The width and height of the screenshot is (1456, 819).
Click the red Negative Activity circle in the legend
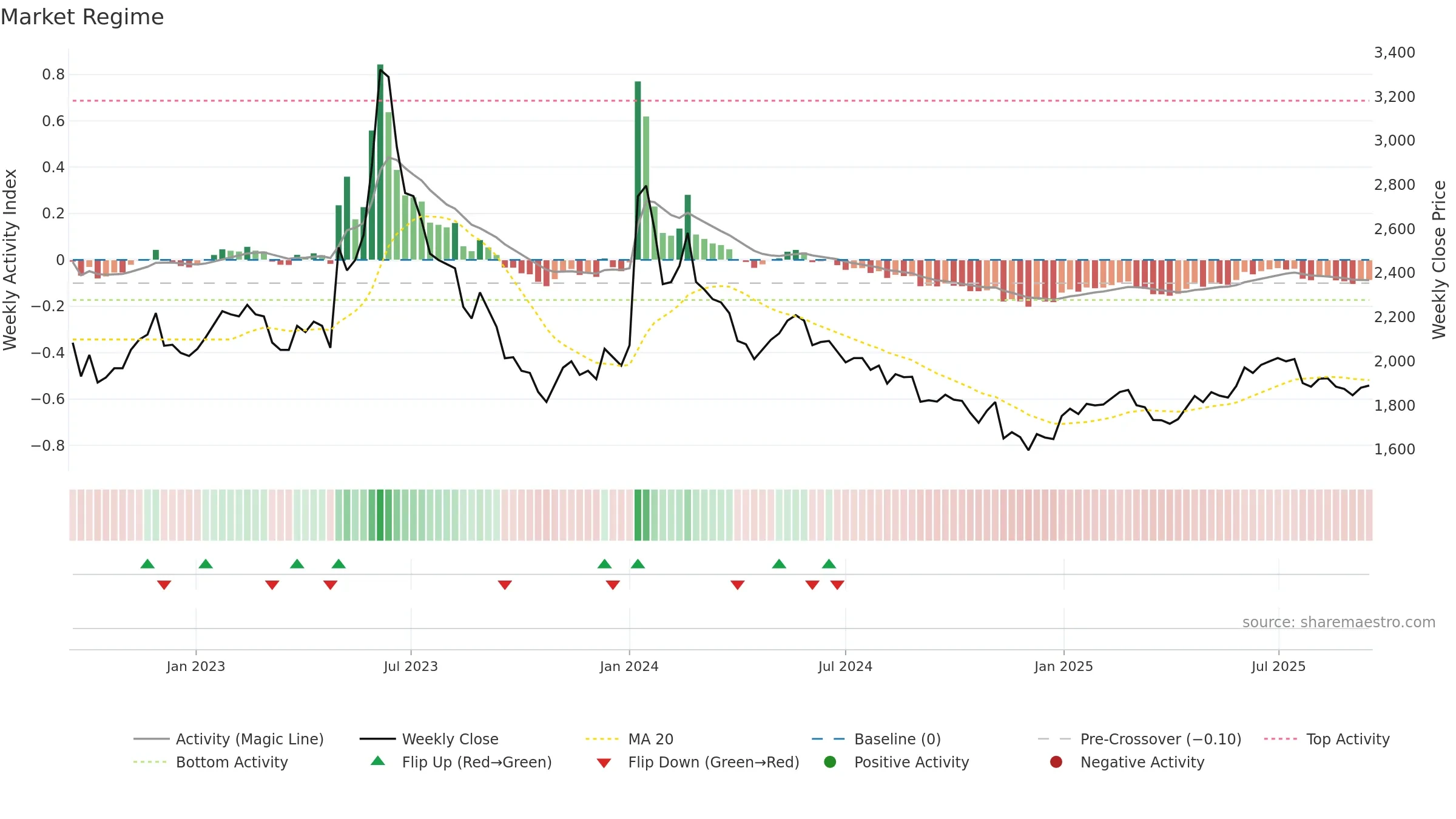1056,762
